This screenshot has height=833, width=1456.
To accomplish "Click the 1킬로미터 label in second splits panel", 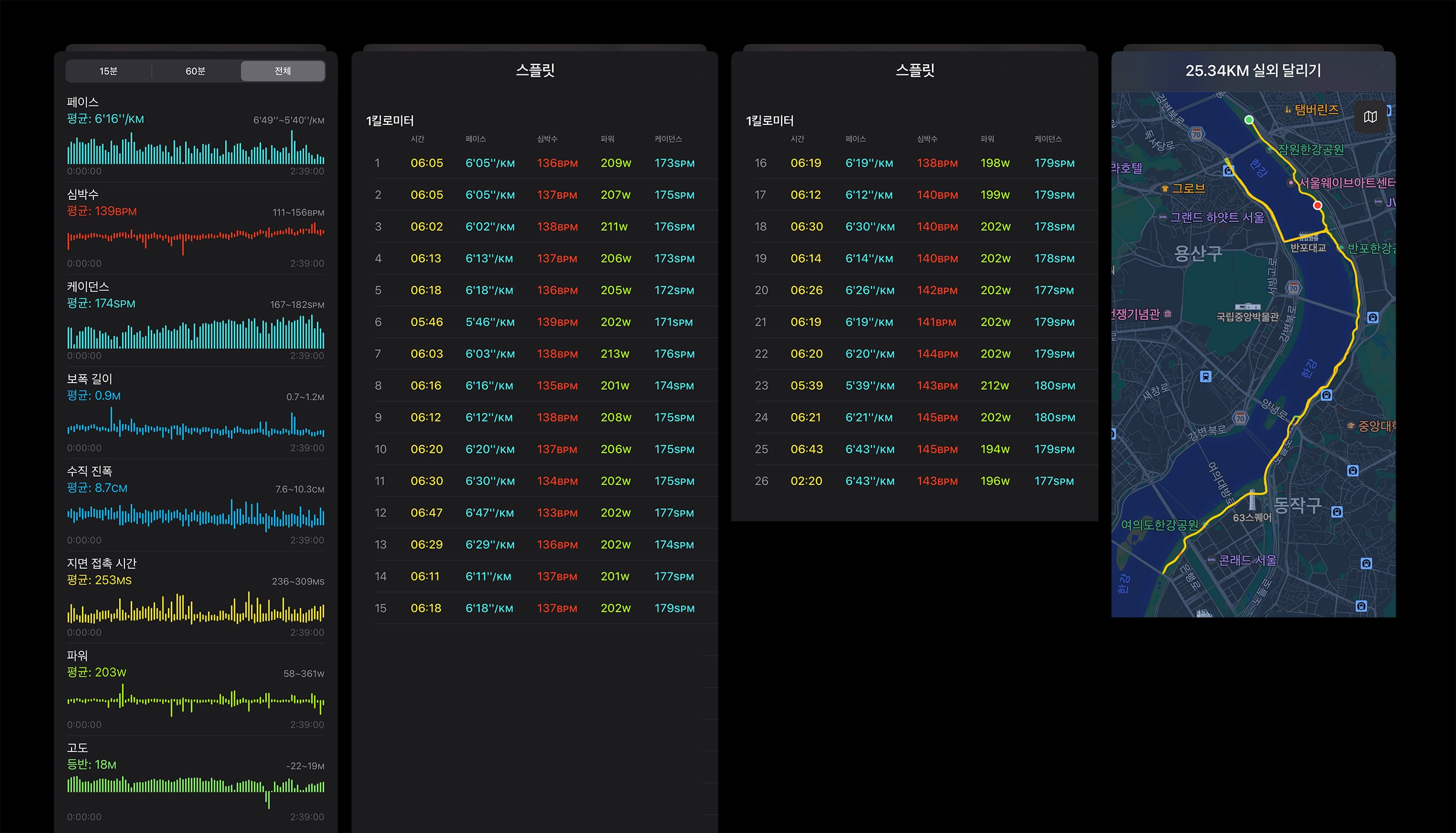I will [770, 121].
